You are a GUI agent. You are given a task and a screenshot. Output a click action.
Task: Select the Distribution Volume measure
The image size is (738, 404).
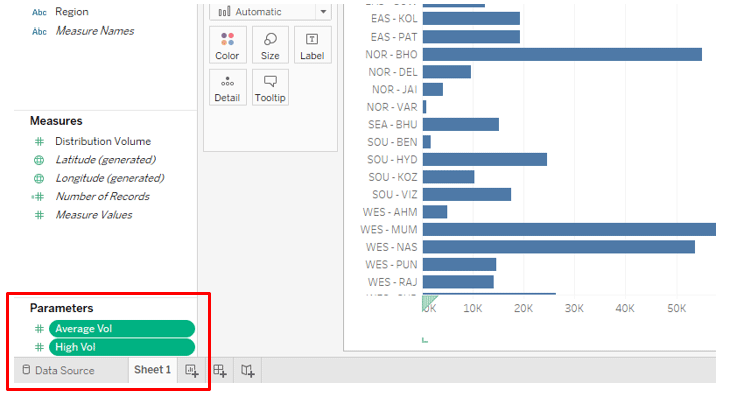pos(103,141)
